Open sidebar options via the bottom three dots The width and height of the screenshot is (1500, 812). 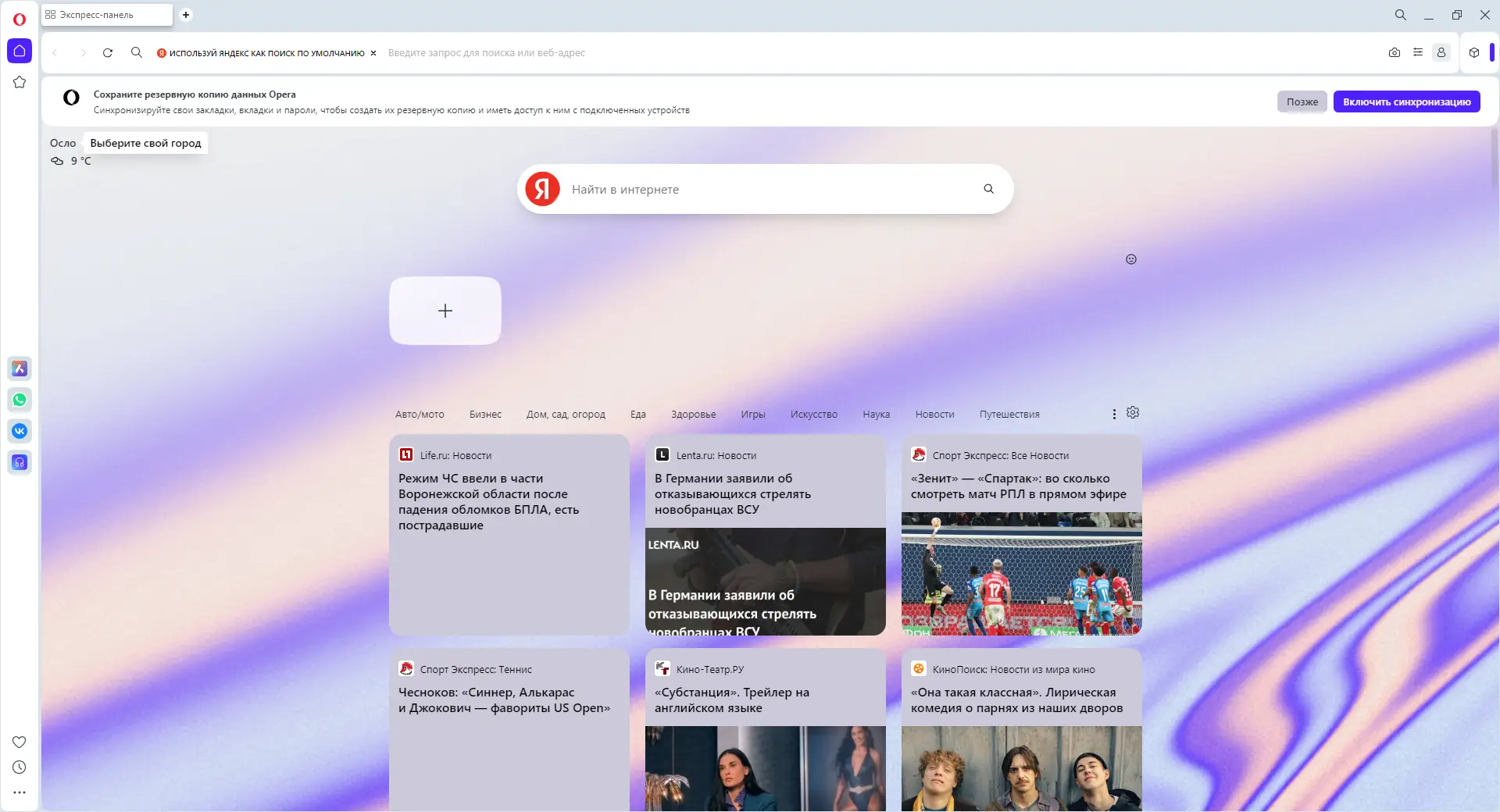click(20, 792)
